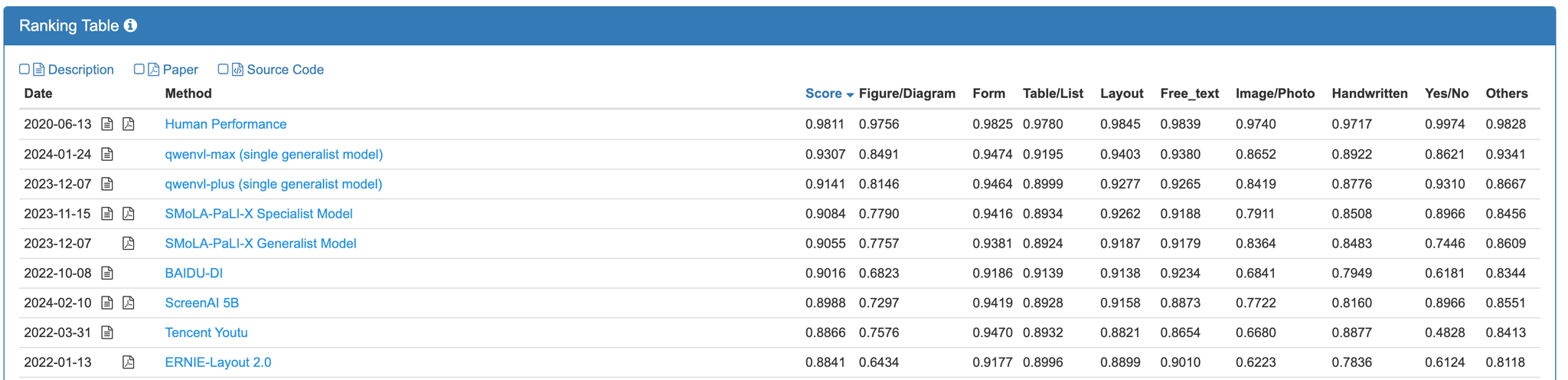Enable the Paper checkbox
The image size is (1568, 380).
[x=139, y=69]
